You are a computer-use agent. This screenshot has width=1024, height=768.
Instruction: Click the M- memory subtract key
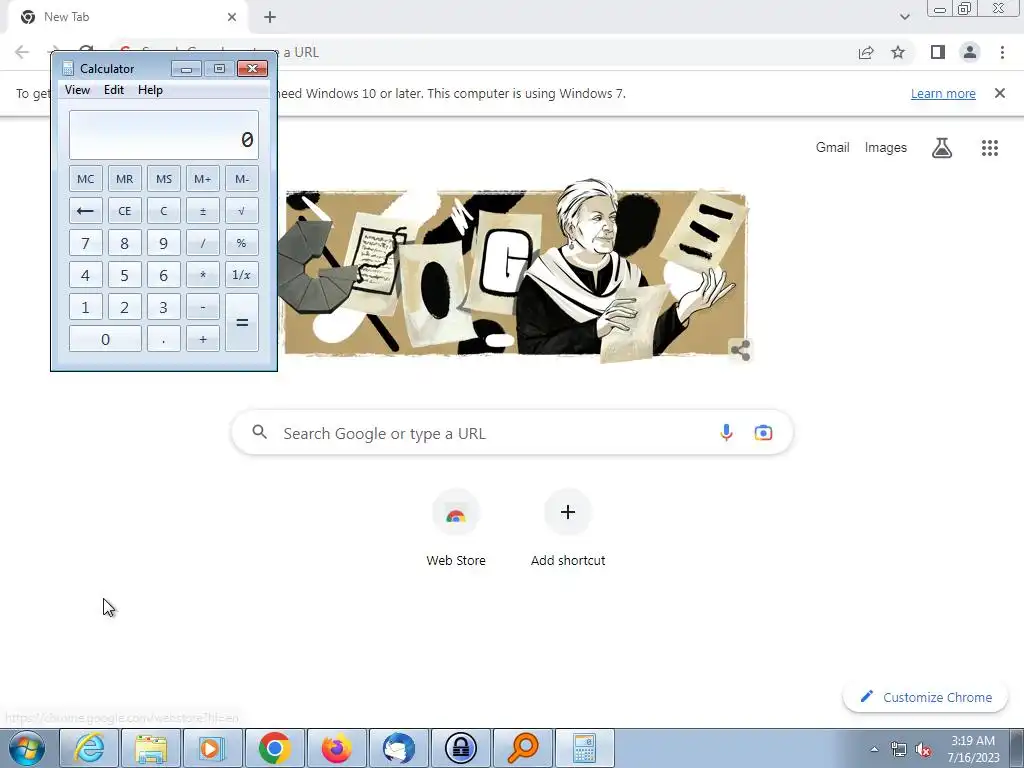(242, 179)
